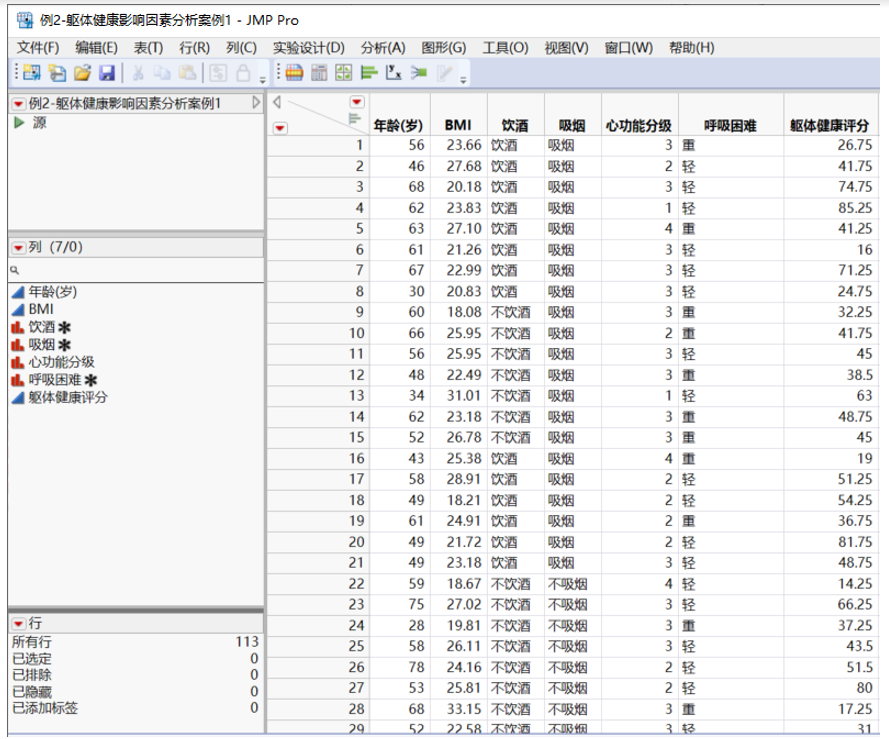Open the 列 (7/0) panel red triangle menu
889x739 pixels.
click(x=18, y=246)
